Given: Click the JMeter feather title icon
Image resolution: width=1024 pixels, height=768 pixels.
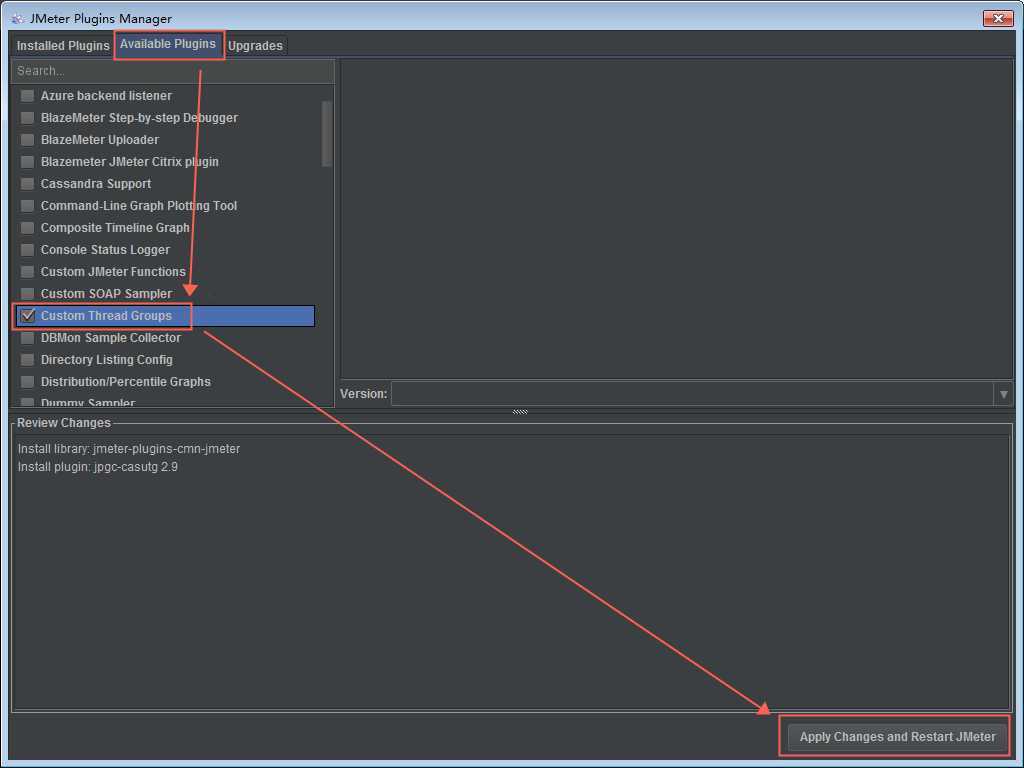Looking at the screenshot, I should click(18, 18).
